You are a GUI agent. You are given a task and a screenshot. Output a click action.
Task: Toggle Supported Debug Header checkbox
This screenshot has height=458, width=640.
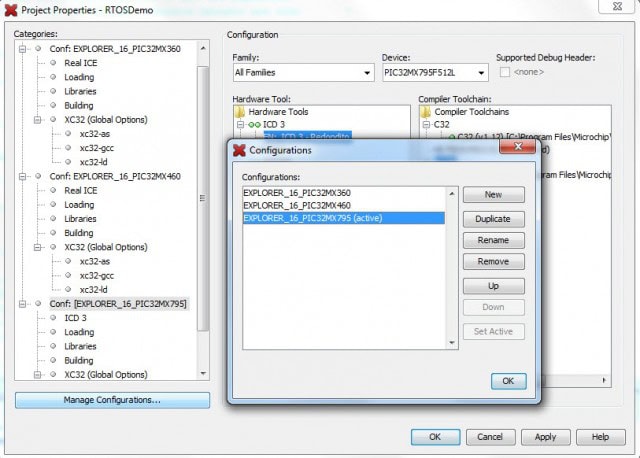pyautogui.click(x=505, y=72)
